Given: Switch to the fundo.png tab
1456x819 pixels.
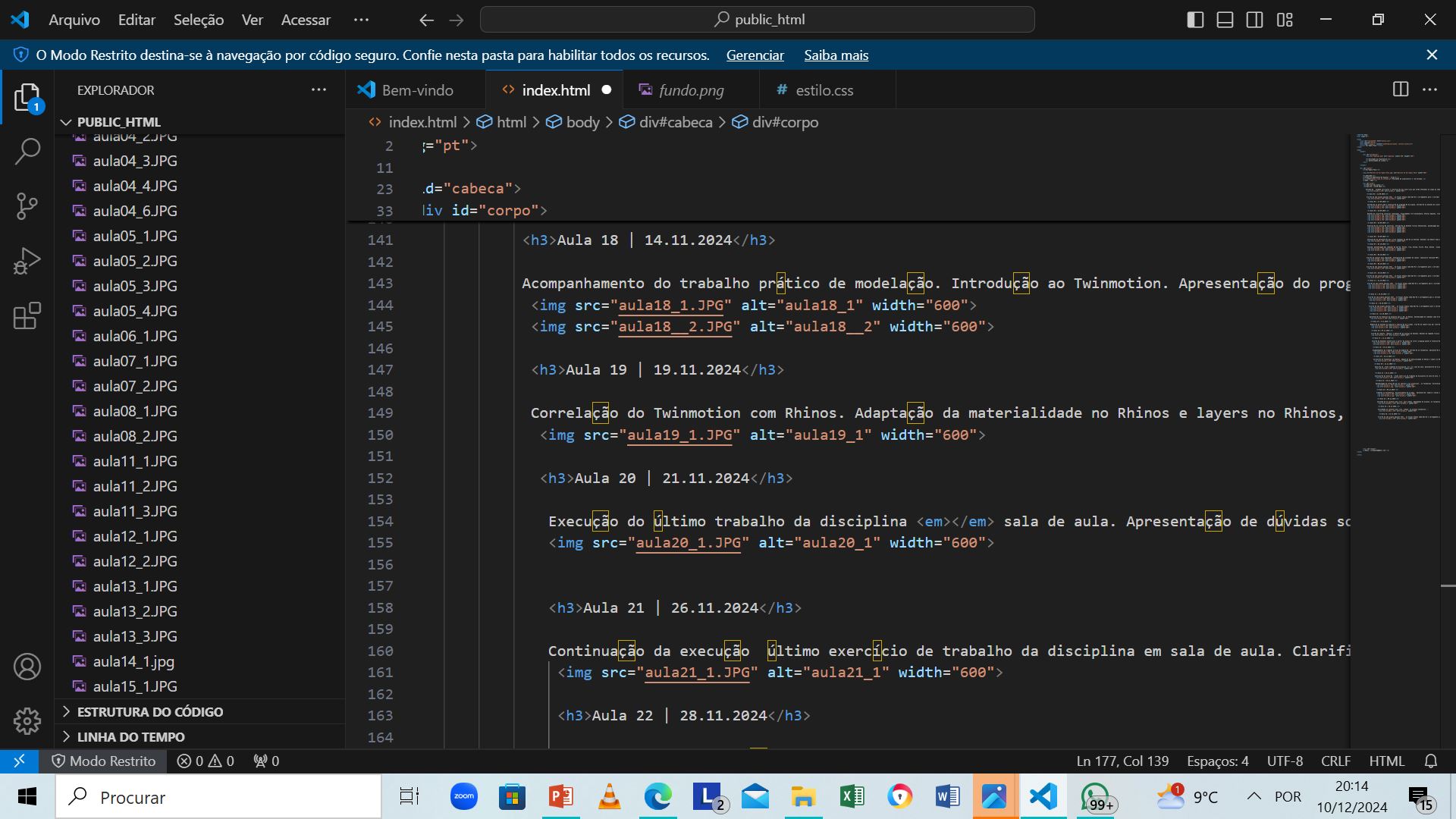Looking at the screenshot, I should coord(690,89).
